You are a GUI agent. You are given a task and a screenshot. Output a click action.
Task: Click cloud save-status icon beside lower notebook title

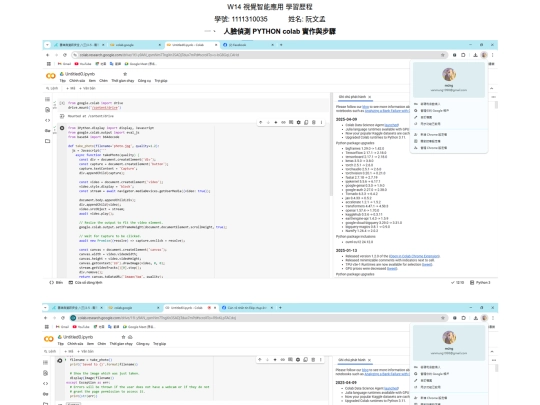pos(130,337)
